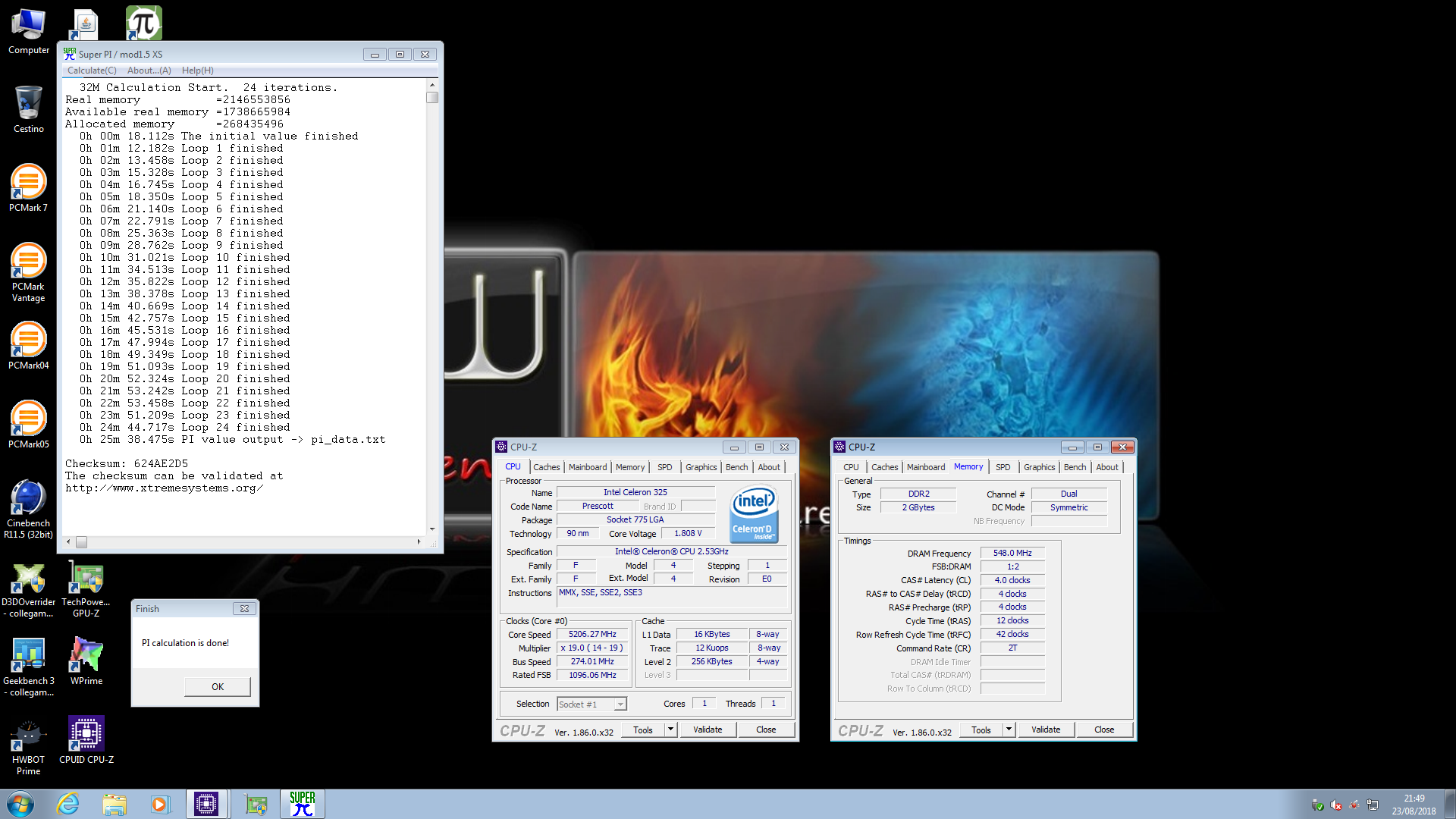
Task: Select the PCMark05 desktop shortcut
Action: [29, 425]
